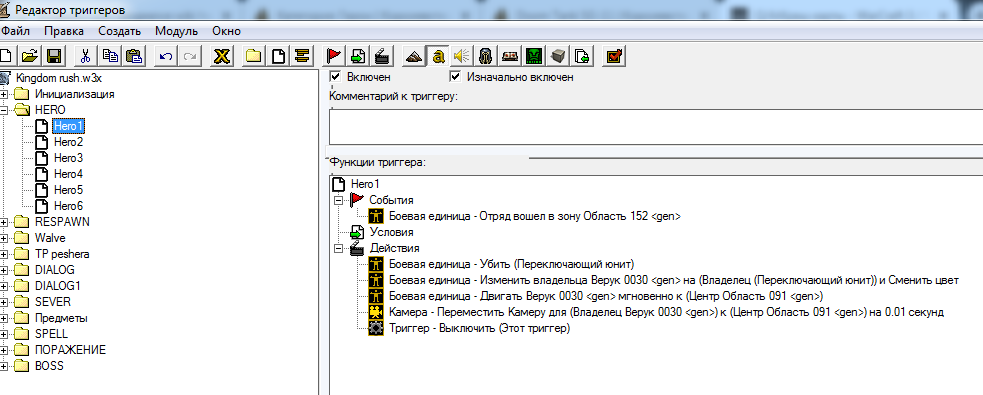Click the Paste clipboard icon
The height and width of the screenshot is (395, 983).
click(x=134, y=56)
